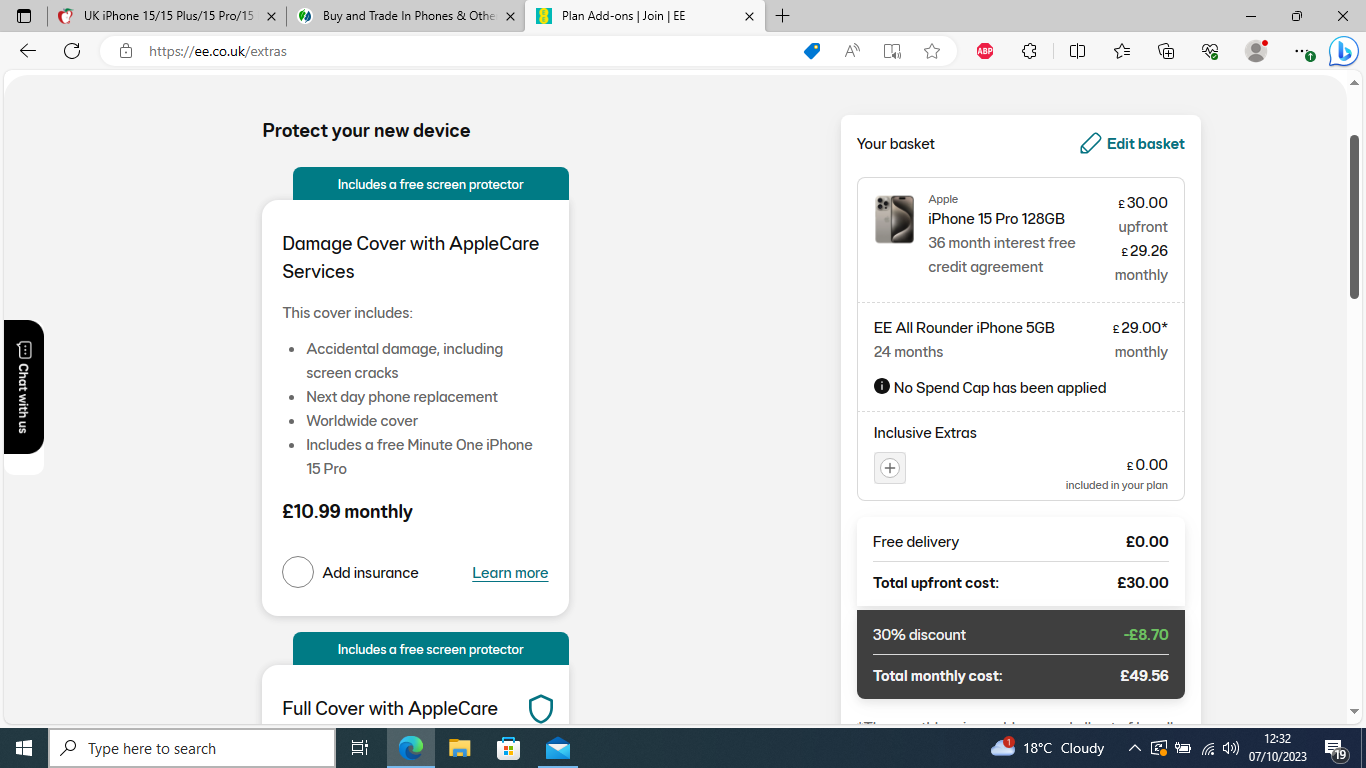This screenshot has width=1366, height=768.
Task: Open the notification center icon
Action: pyautogui.click(x=1335, y=748)
